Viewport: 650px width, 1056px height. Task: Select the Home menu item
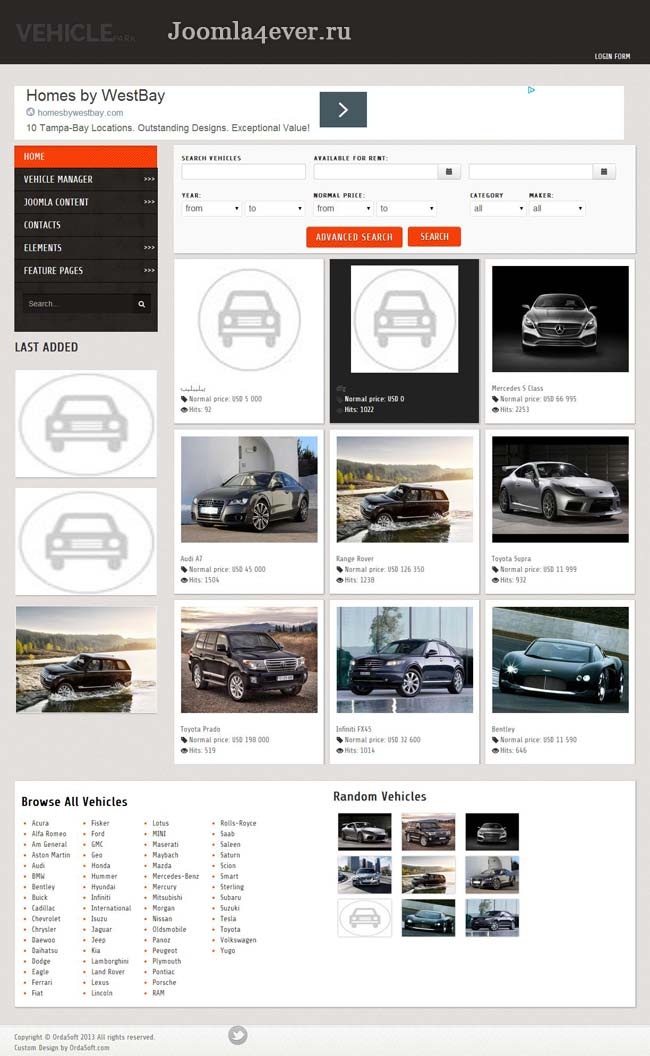pos(85,157)
